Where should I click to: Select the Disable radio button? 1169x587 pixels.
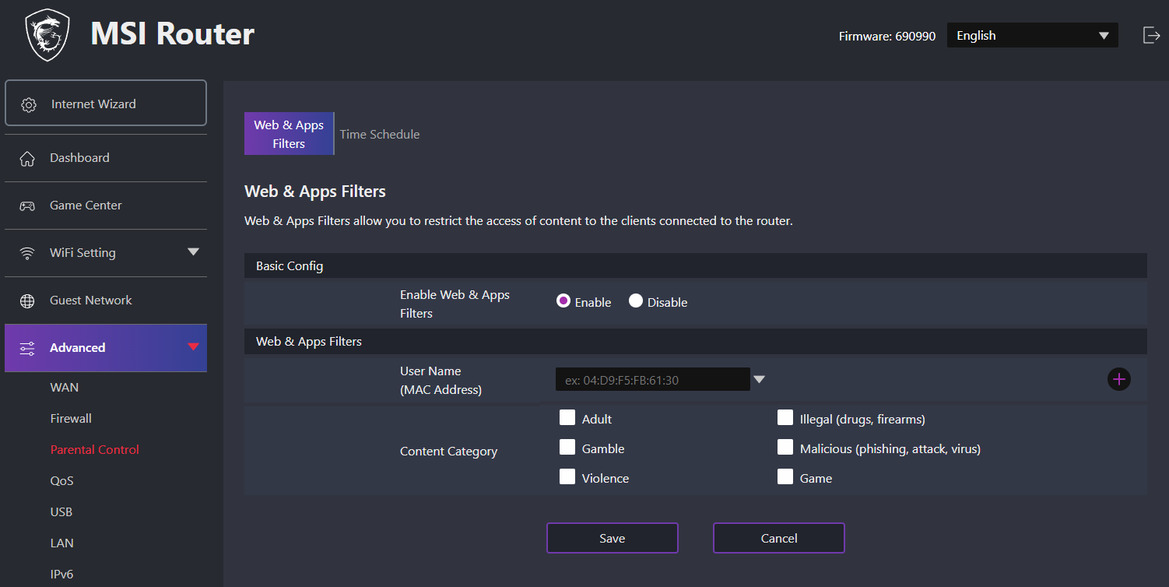[635, 301]
